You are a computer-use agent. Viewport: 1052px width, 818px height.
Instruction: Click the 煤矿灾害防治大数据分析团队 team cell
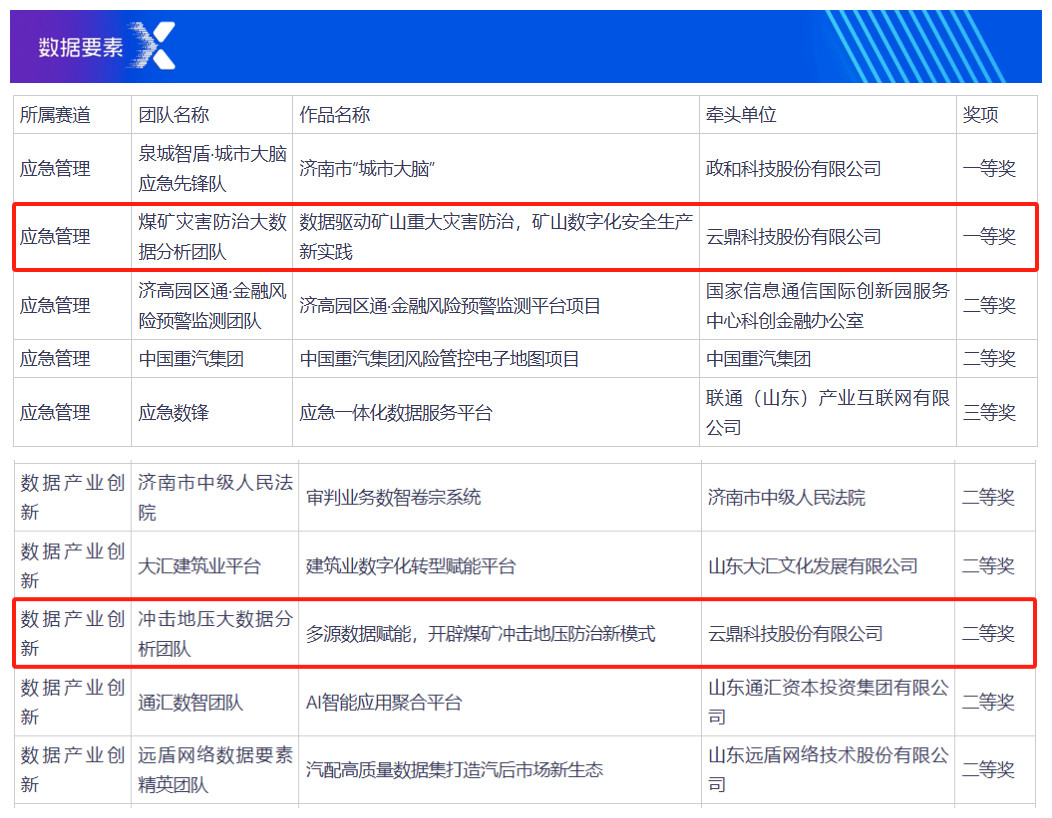click(212, 237)
